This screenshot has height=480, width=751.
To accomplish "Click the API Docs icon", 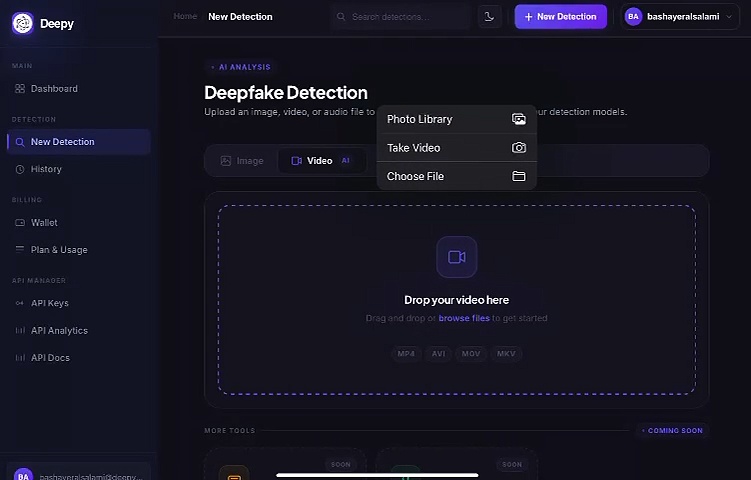I will tap(20, 358).
